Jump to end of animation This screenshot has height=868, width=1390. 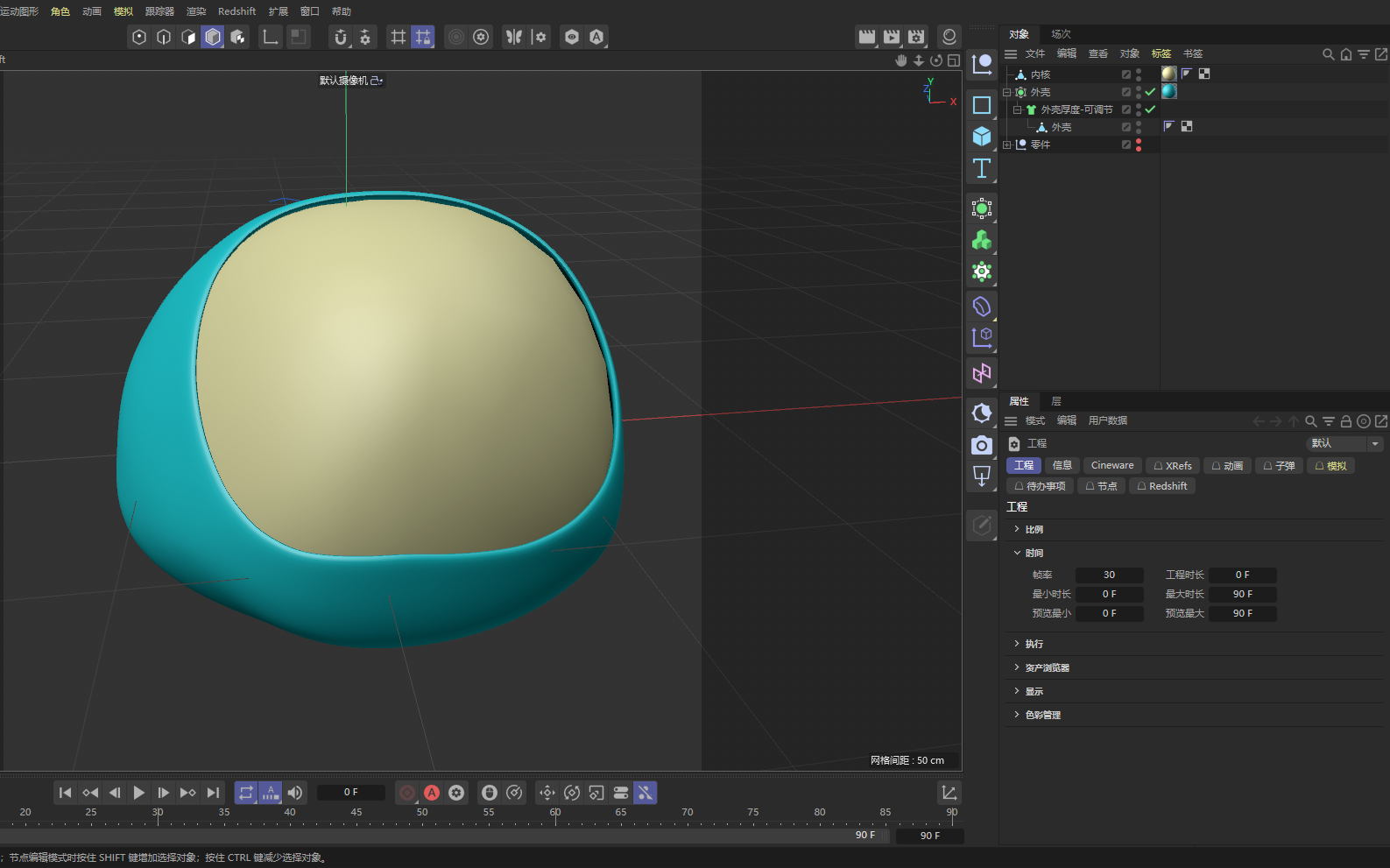[x=213, y=793]
